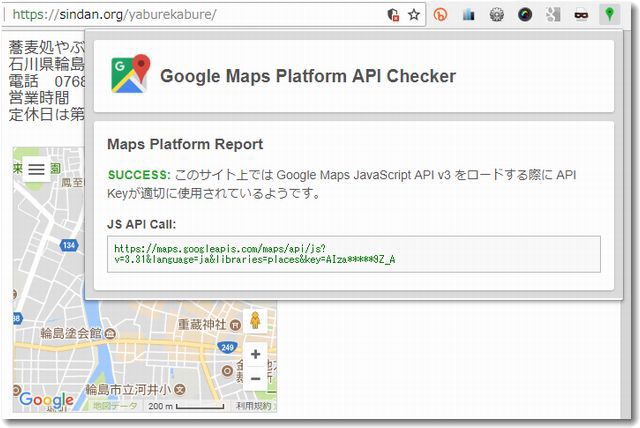Pick the Street View pegman on the map
The height and width of the screenshot is (428, 640).
coord(256,320)
